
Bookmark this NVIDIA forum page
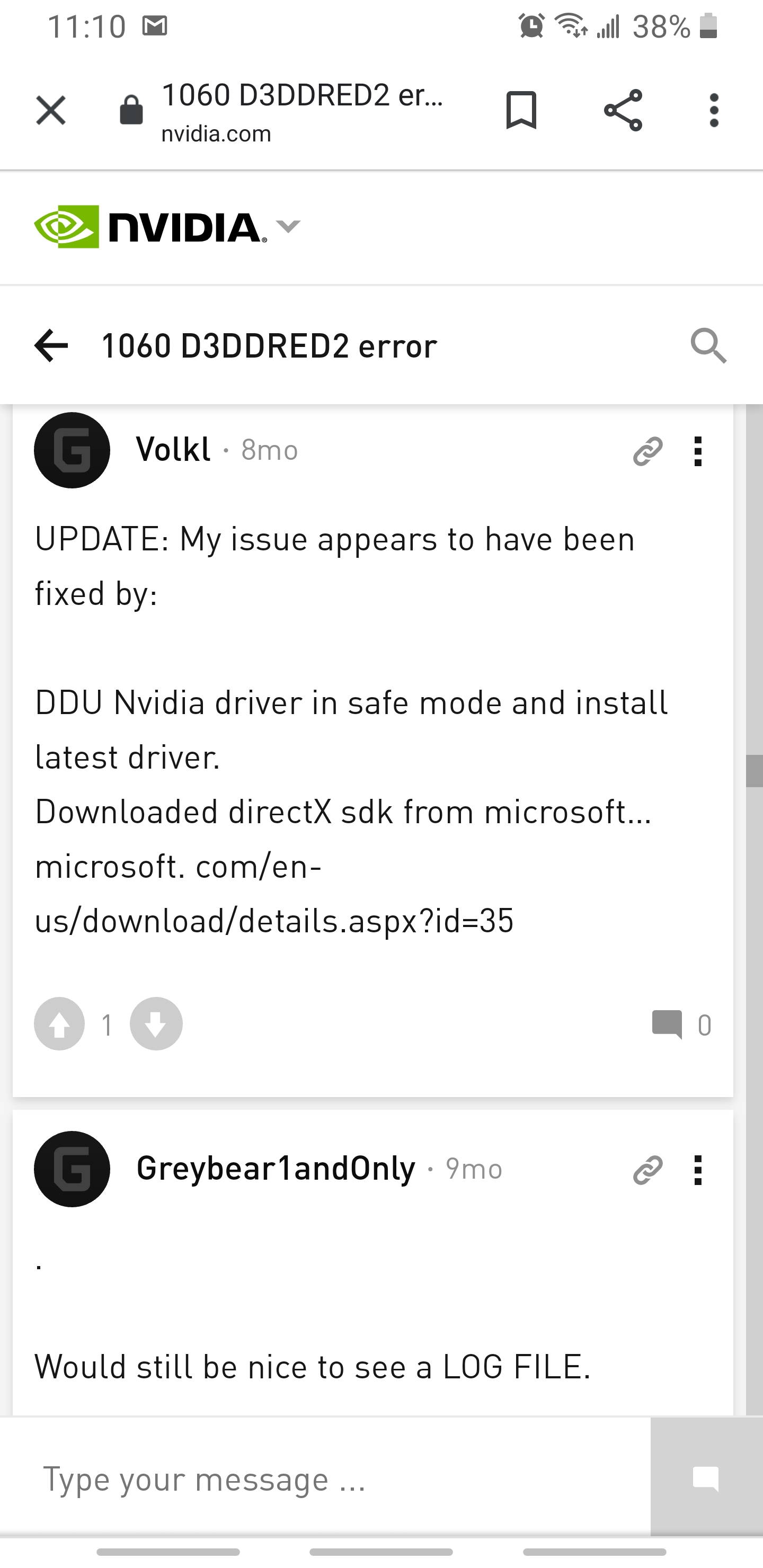[521, 111]
